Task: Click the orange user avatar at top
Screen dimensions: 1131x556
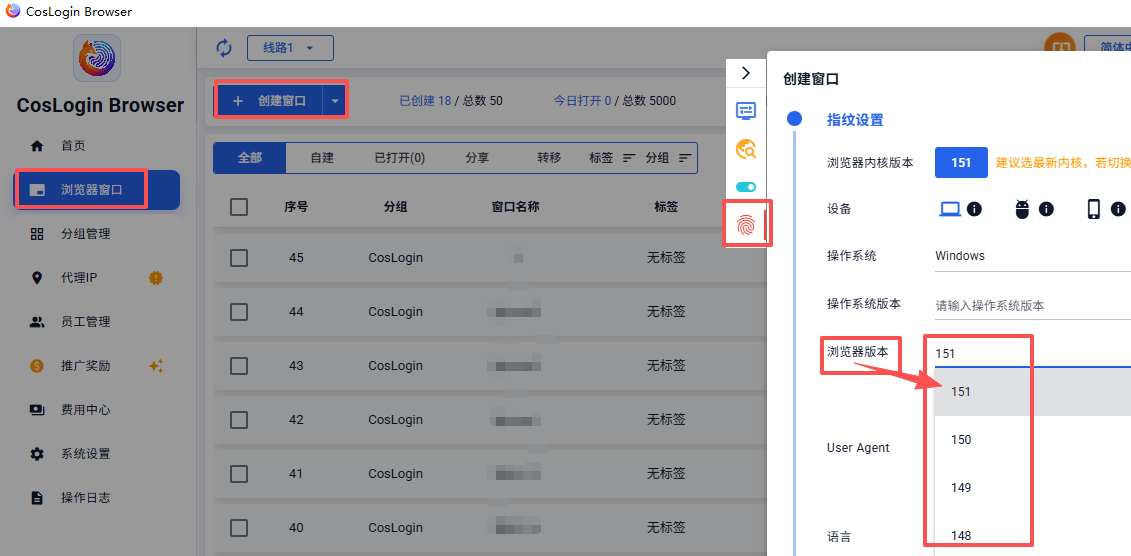Action: pos(1060,44)
